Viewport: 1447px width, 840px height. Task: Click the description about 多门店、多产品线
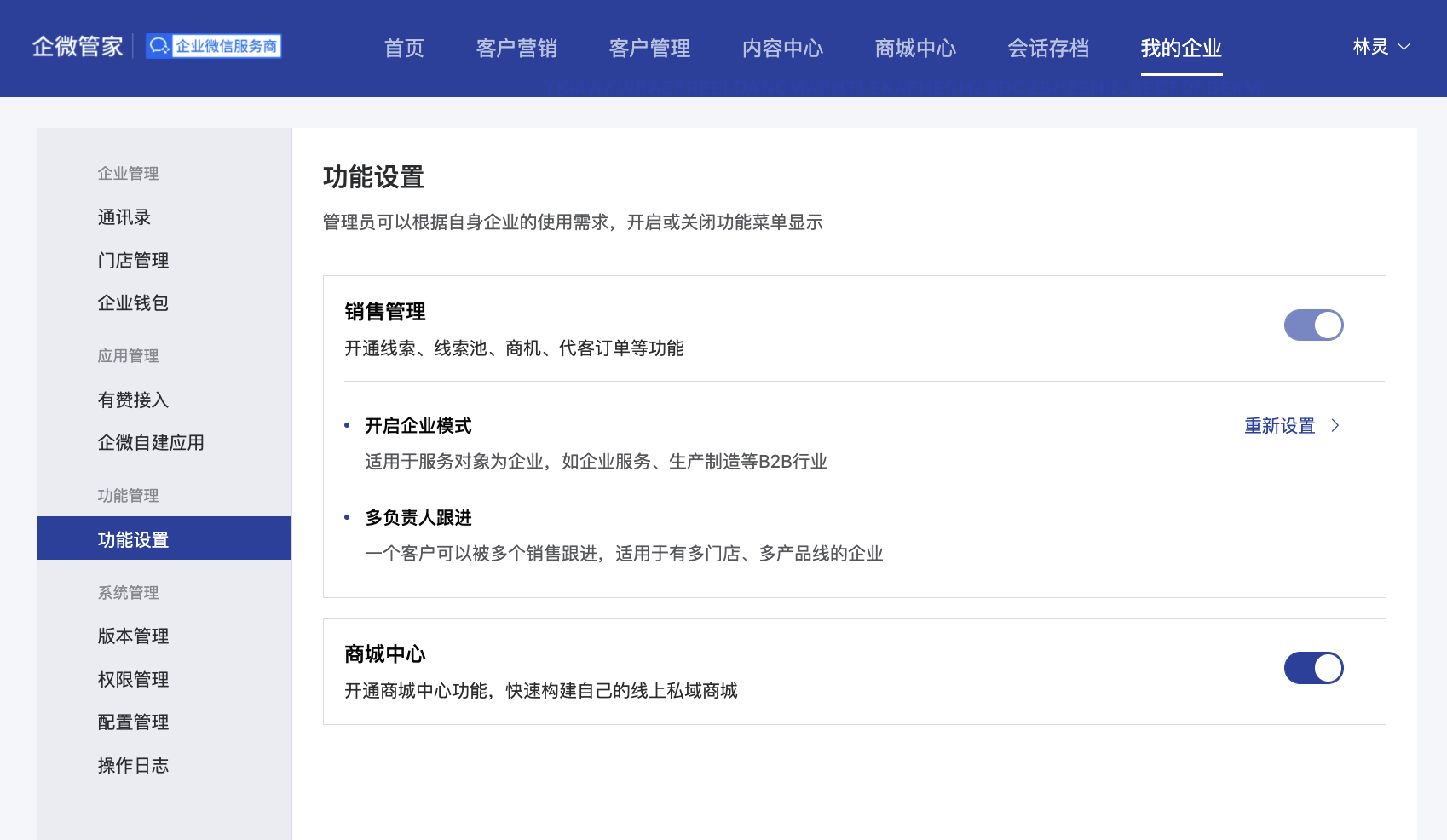point(624,553)
